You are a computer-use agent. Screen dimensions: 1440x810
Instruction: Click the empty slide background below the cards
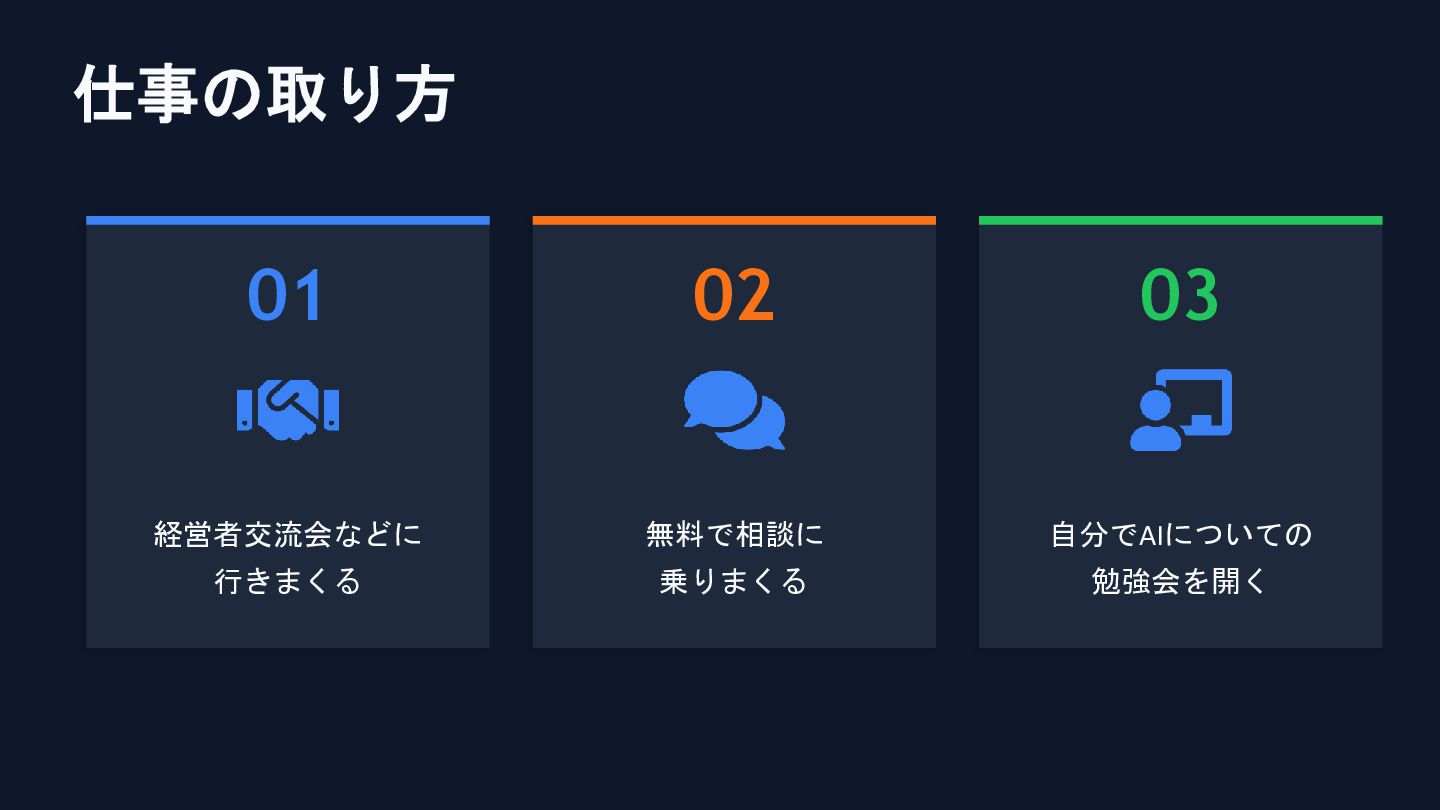point(720,730)
